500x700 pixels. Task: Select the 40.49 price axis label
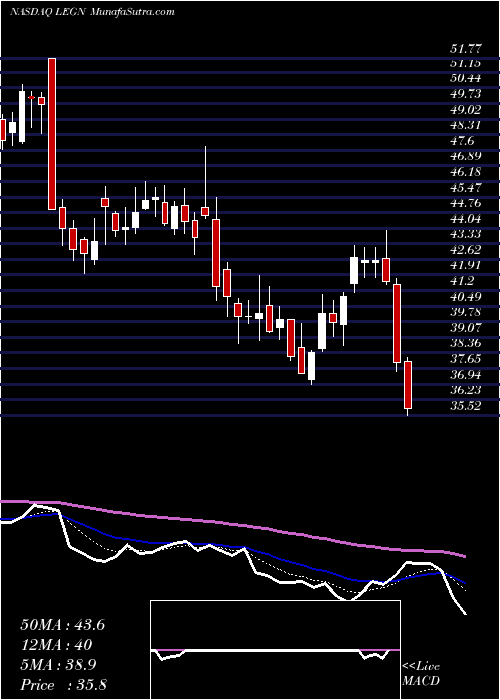[464, 297]
